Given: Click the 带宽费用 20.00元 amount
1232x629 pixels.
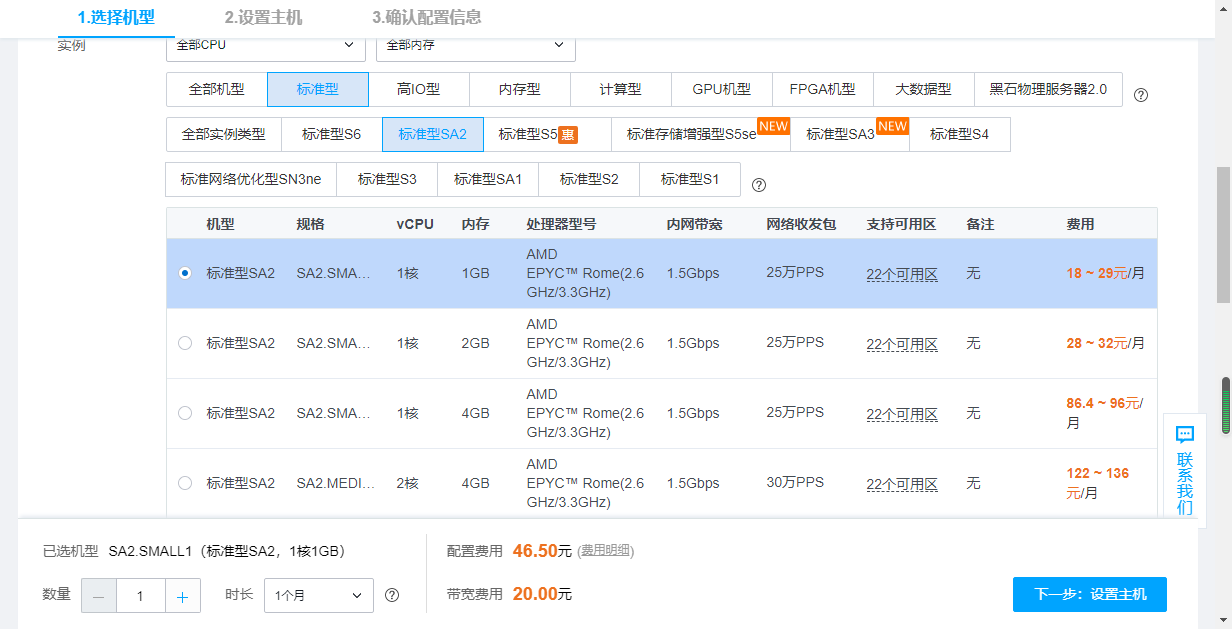Looking at the screenshot, I should point(542,594).
